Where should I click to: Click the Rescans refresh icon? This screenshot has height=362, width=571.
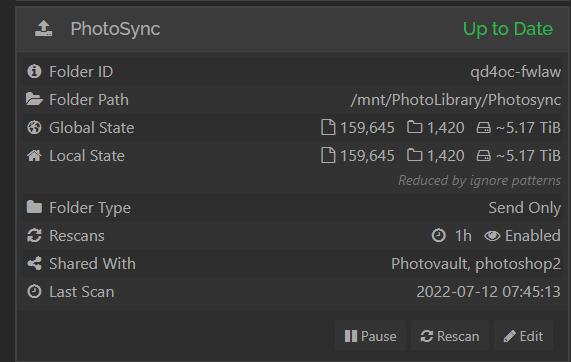click(34, 235)
